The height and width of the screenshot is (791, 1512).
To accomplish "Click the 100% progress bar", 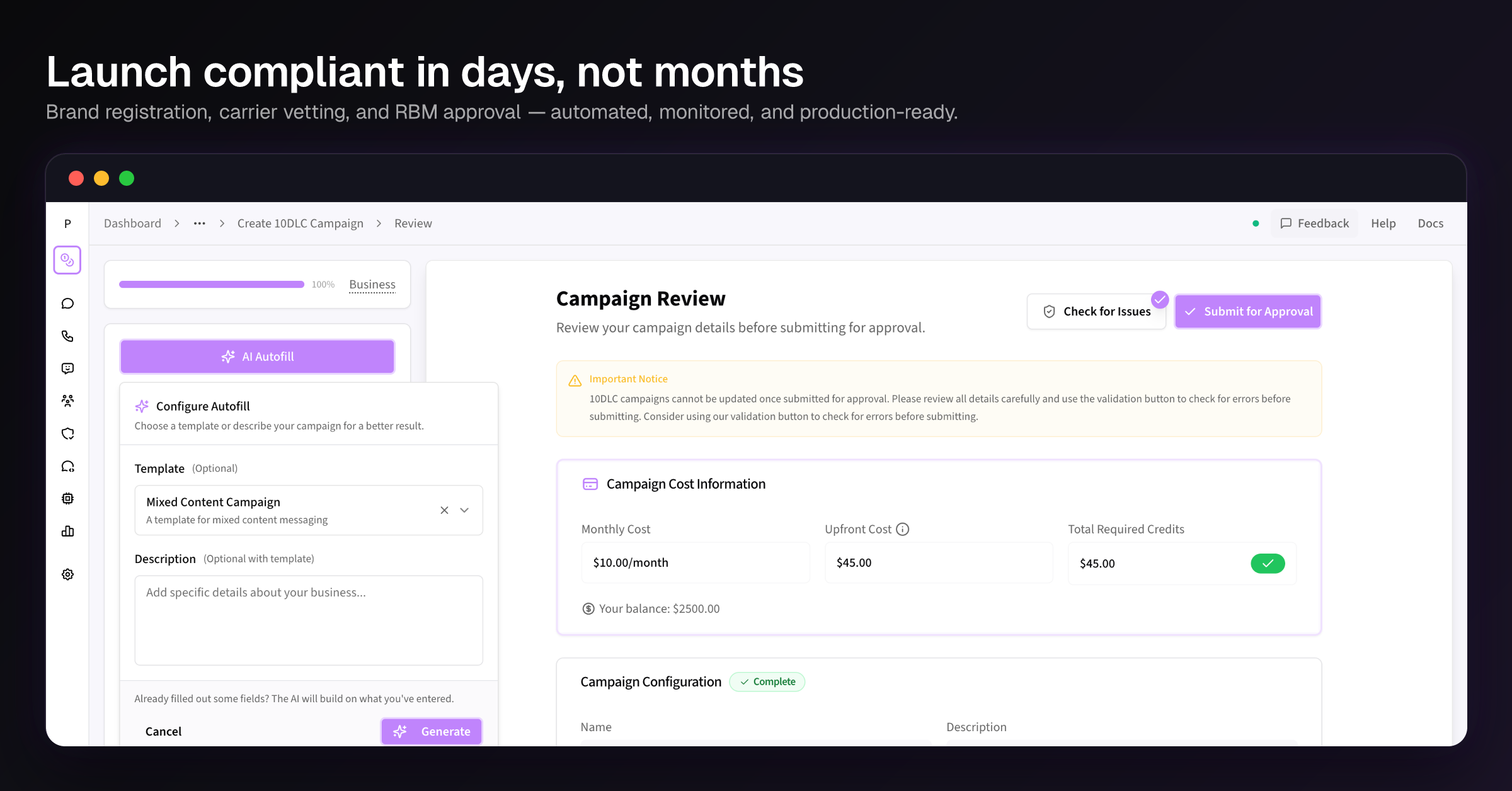I will (212, 285).
